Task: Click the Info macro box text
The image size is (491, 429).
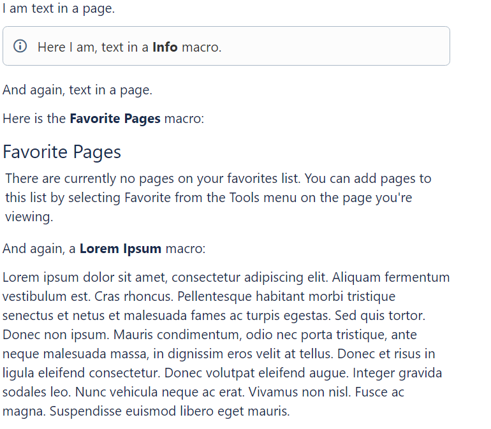Action: point(129,47)
